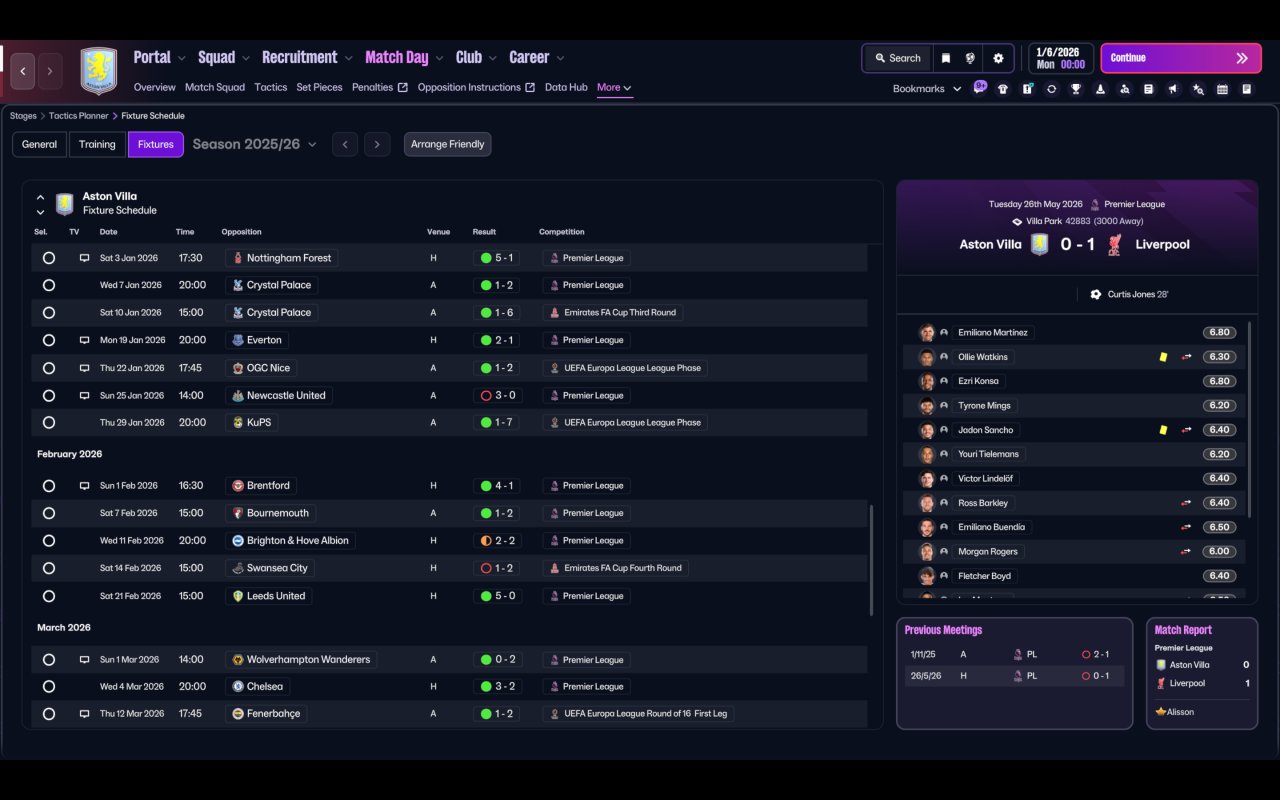1280x800 pixels.
Task: Click the Jadon Sancho face portrait
Action: [x=927, y=430]
